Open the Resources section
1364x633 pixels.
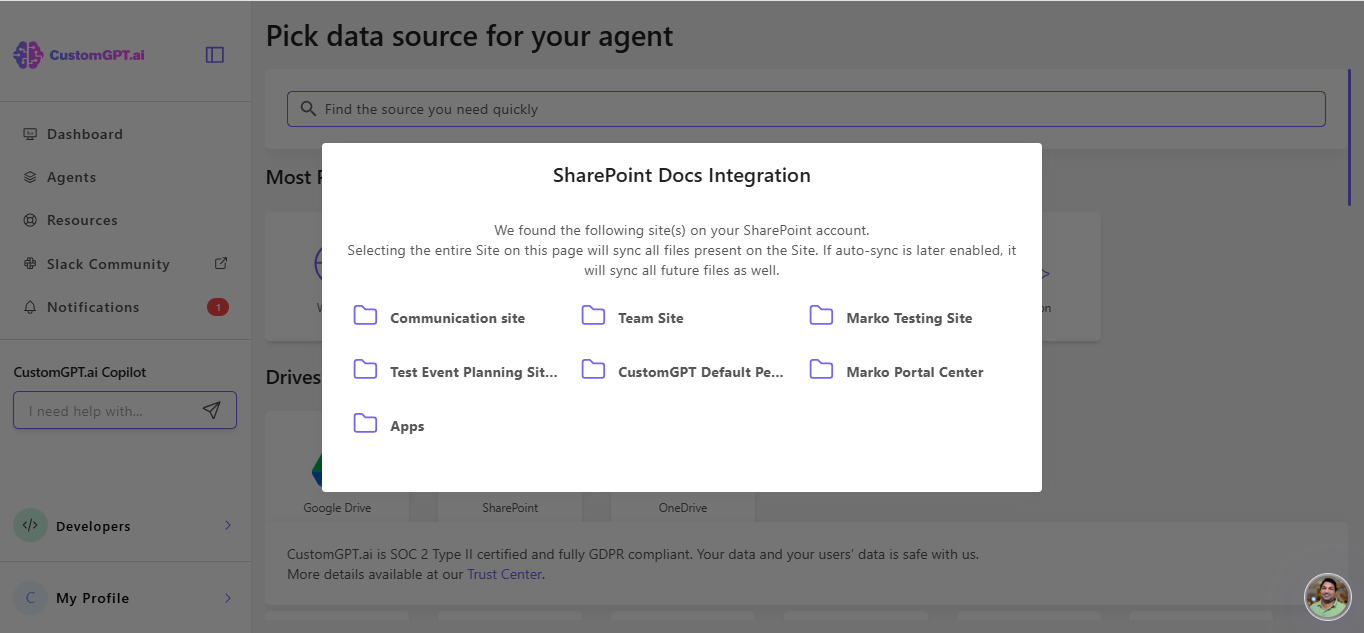[x=82, y=219]
